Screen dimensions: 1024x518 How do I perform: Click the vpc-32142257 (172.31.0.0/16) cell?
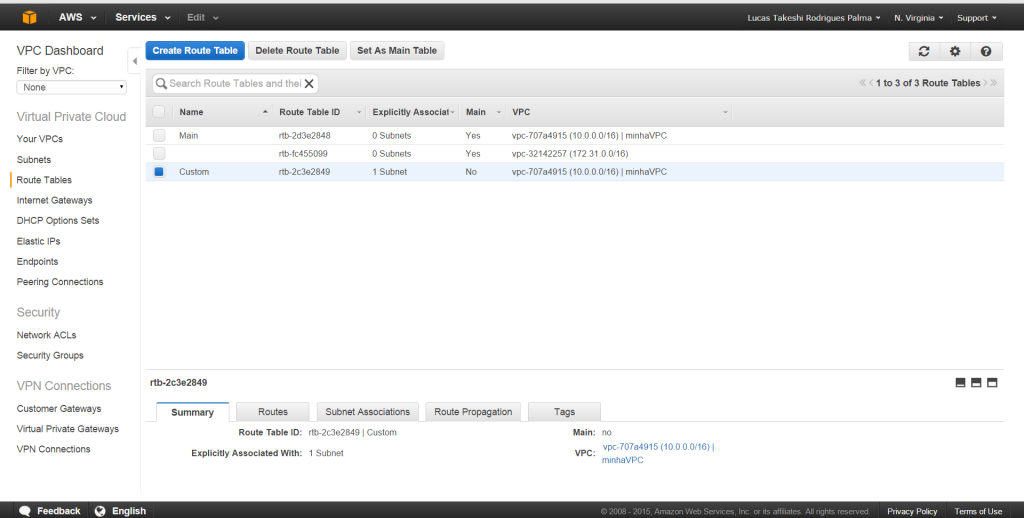click(570, 154)
